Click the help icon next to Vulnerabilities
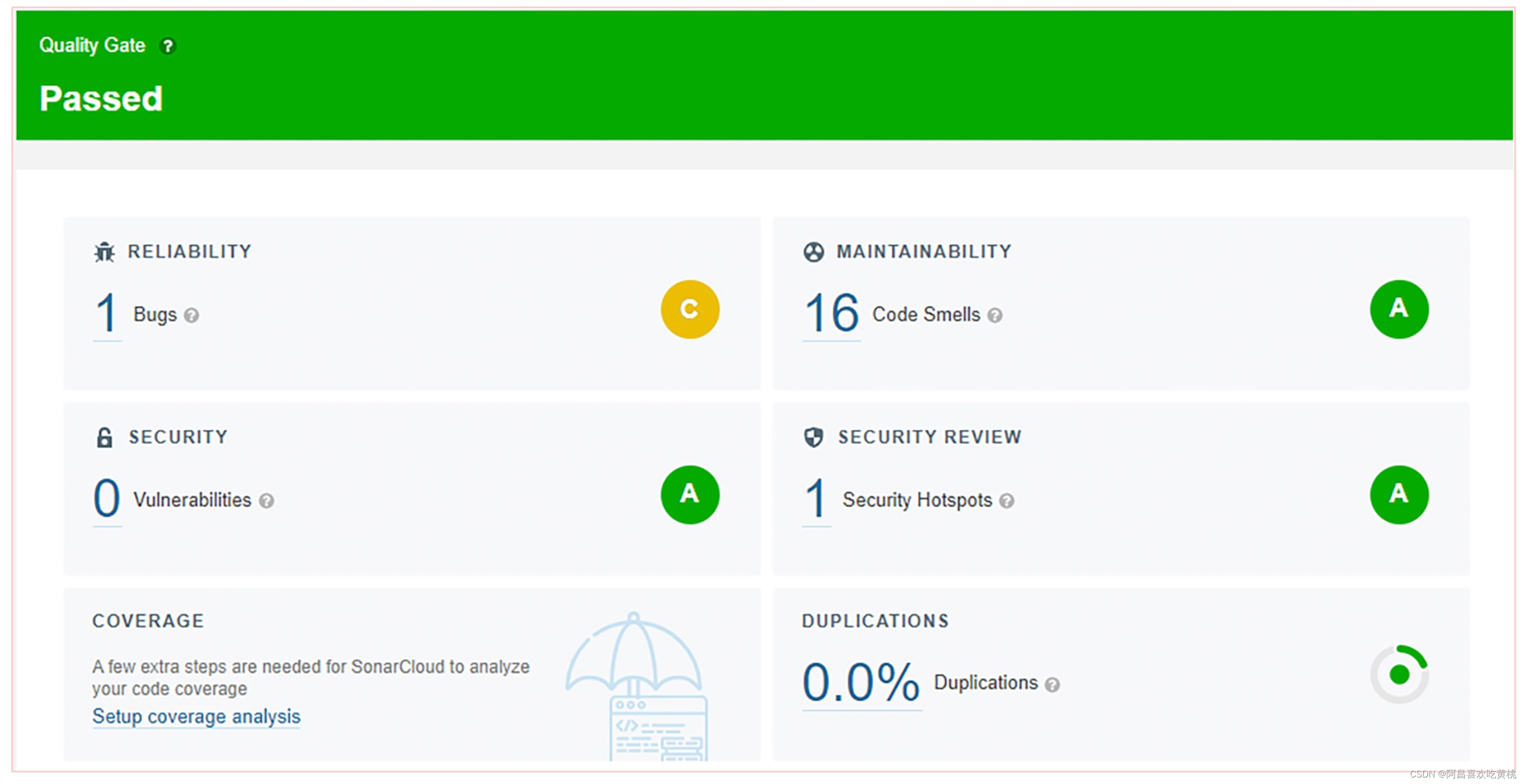Viewport: 1524px width, 784px height. 267,501
